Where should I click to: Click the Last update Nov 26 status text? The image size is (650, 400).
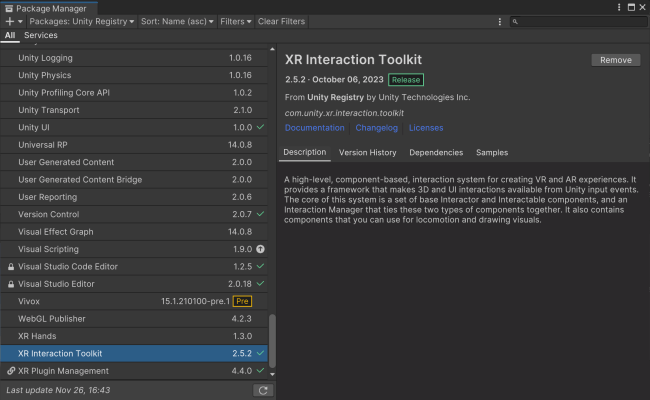click(58, 390)
